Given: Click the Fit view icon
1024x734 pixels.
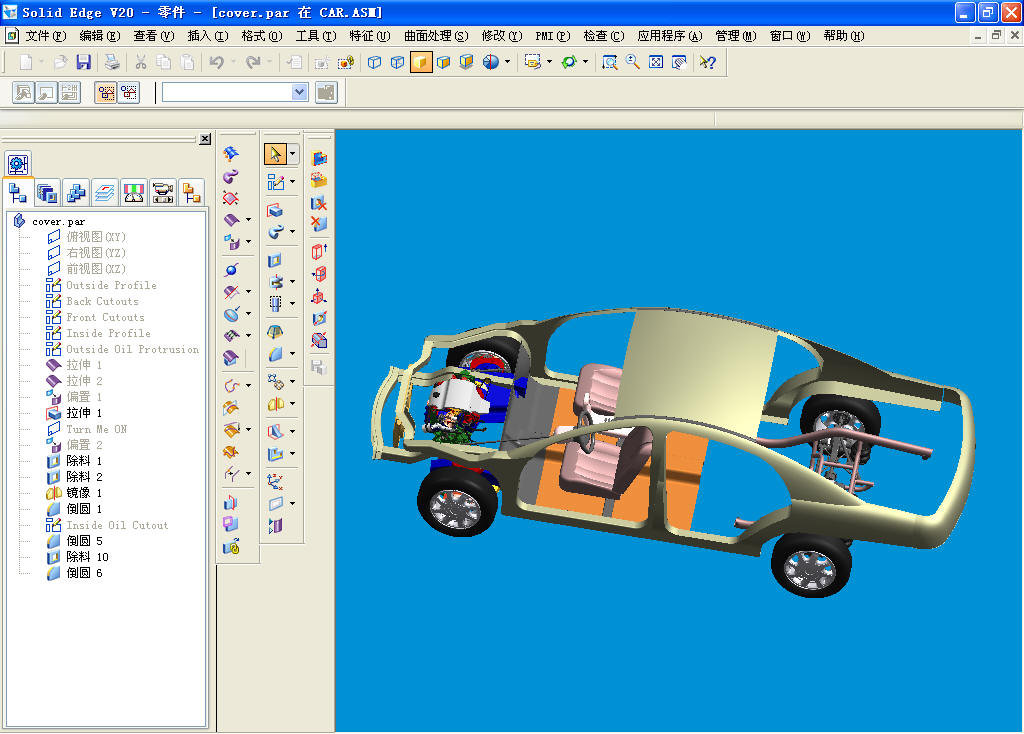Looking at the screenshot, I should point(656,62).
